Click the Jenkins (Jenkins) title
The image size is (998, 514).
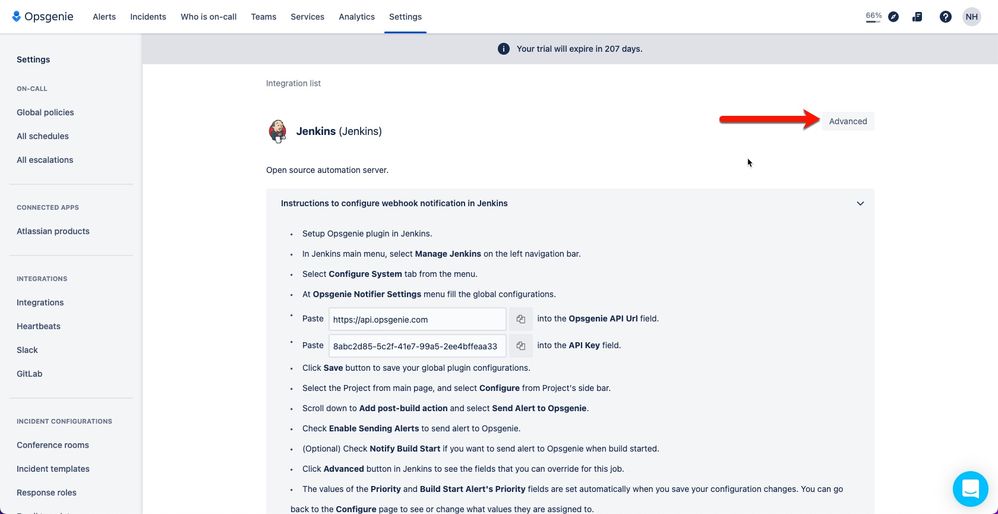(x=339, y=132)
